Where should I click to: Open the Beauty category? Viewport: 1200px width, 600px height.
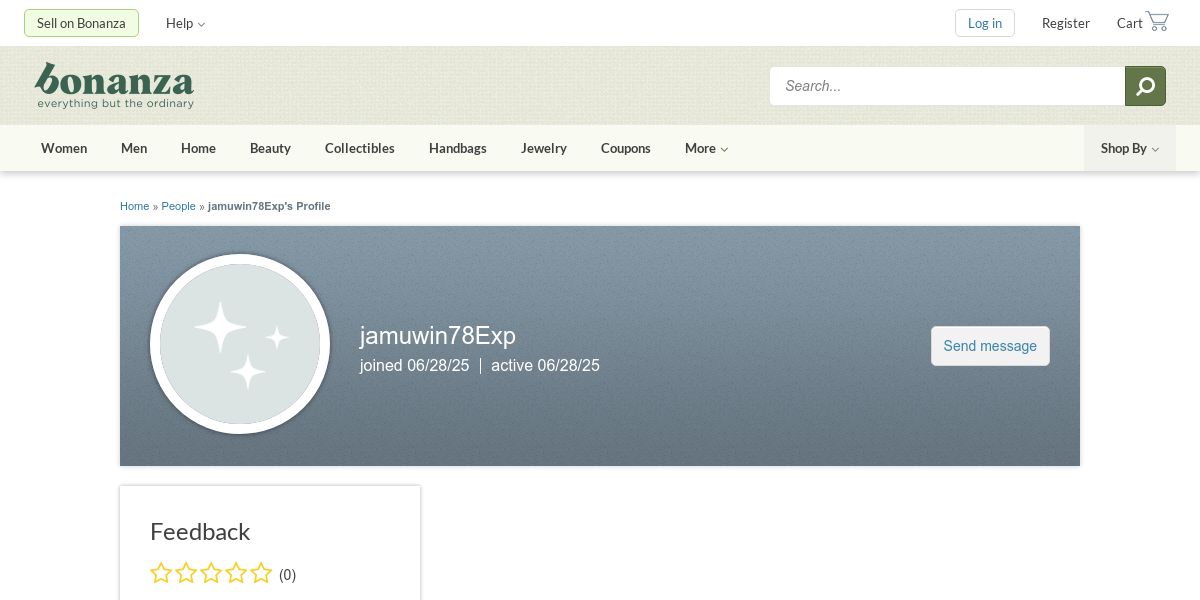270,148
